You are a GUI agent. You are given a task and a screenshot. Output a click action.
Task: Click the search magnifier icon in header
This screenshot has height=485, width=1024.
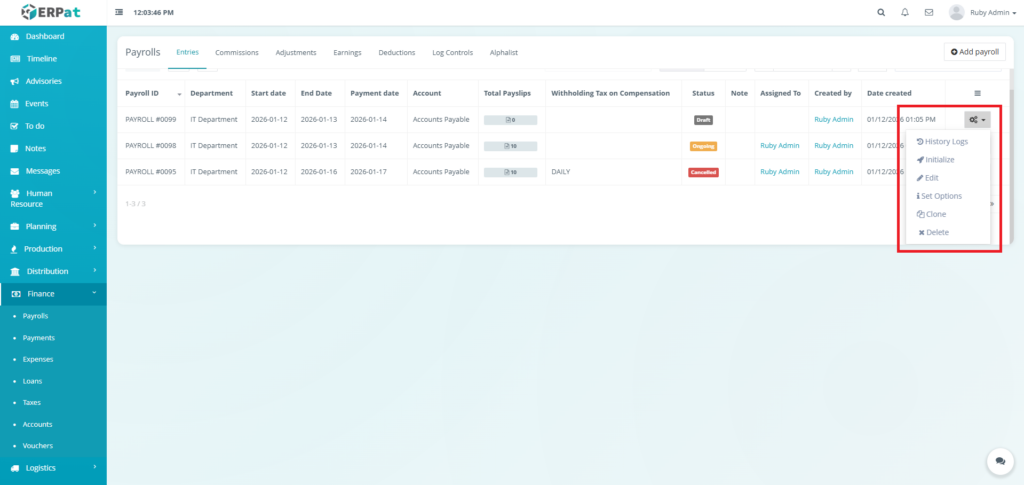[x=881, y=13]
